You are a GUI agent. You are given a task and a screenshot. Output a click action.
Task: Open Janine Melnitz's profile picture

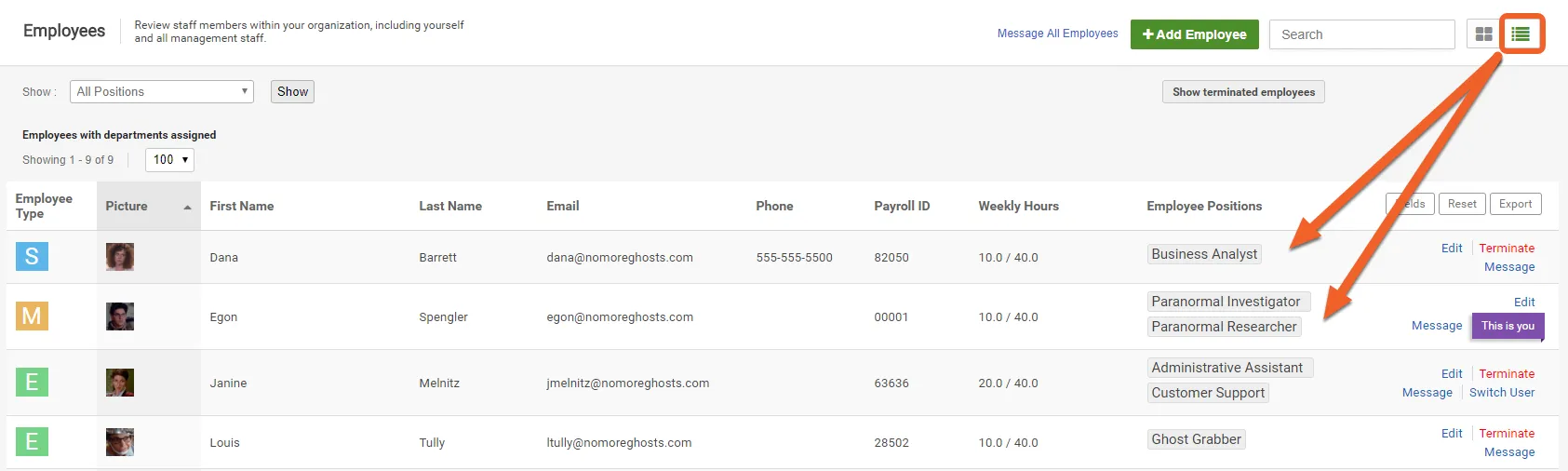point(120,383)
